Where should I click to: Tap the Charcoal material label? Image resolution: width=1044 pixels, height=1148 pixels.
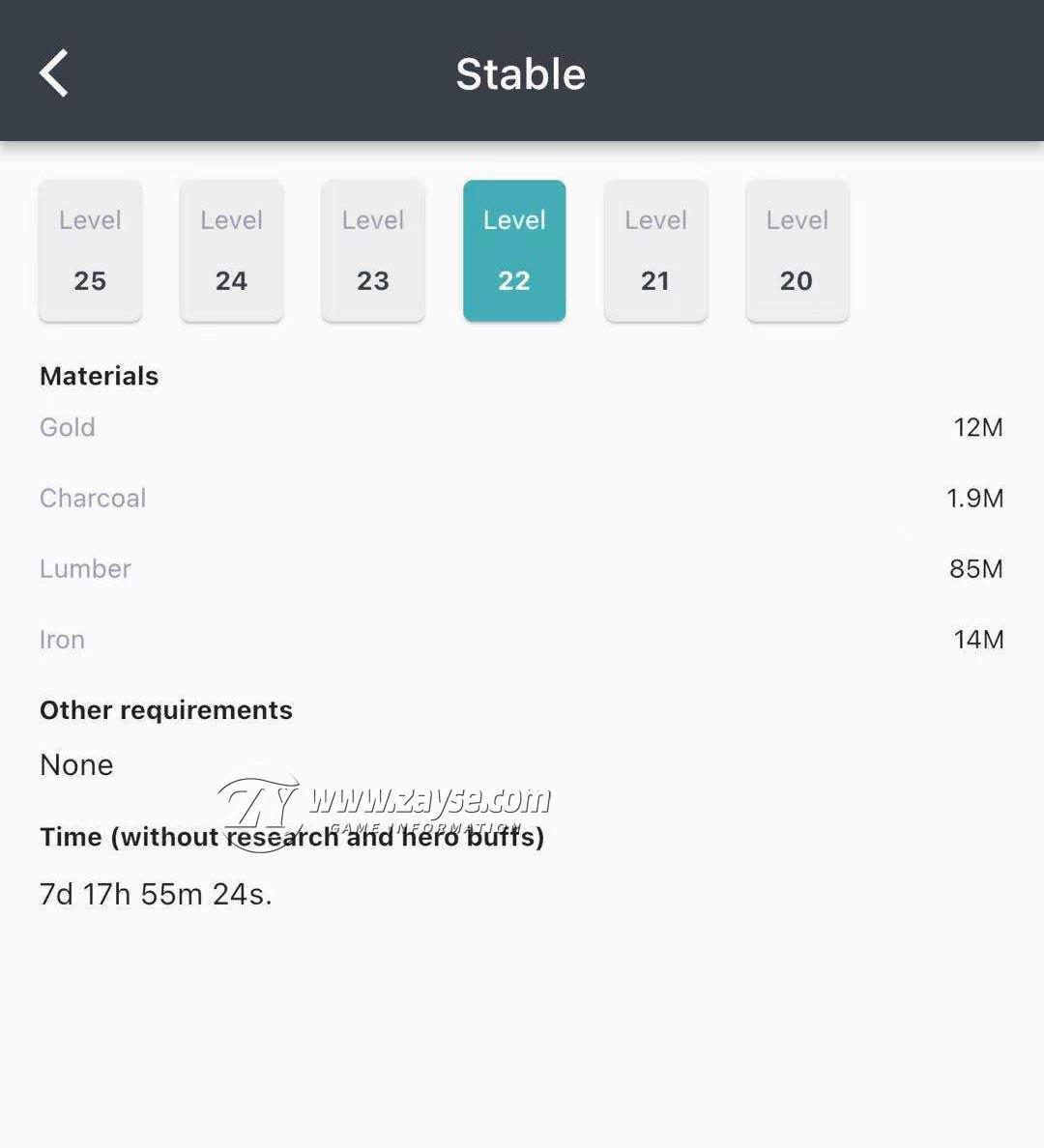pos(93,498)
